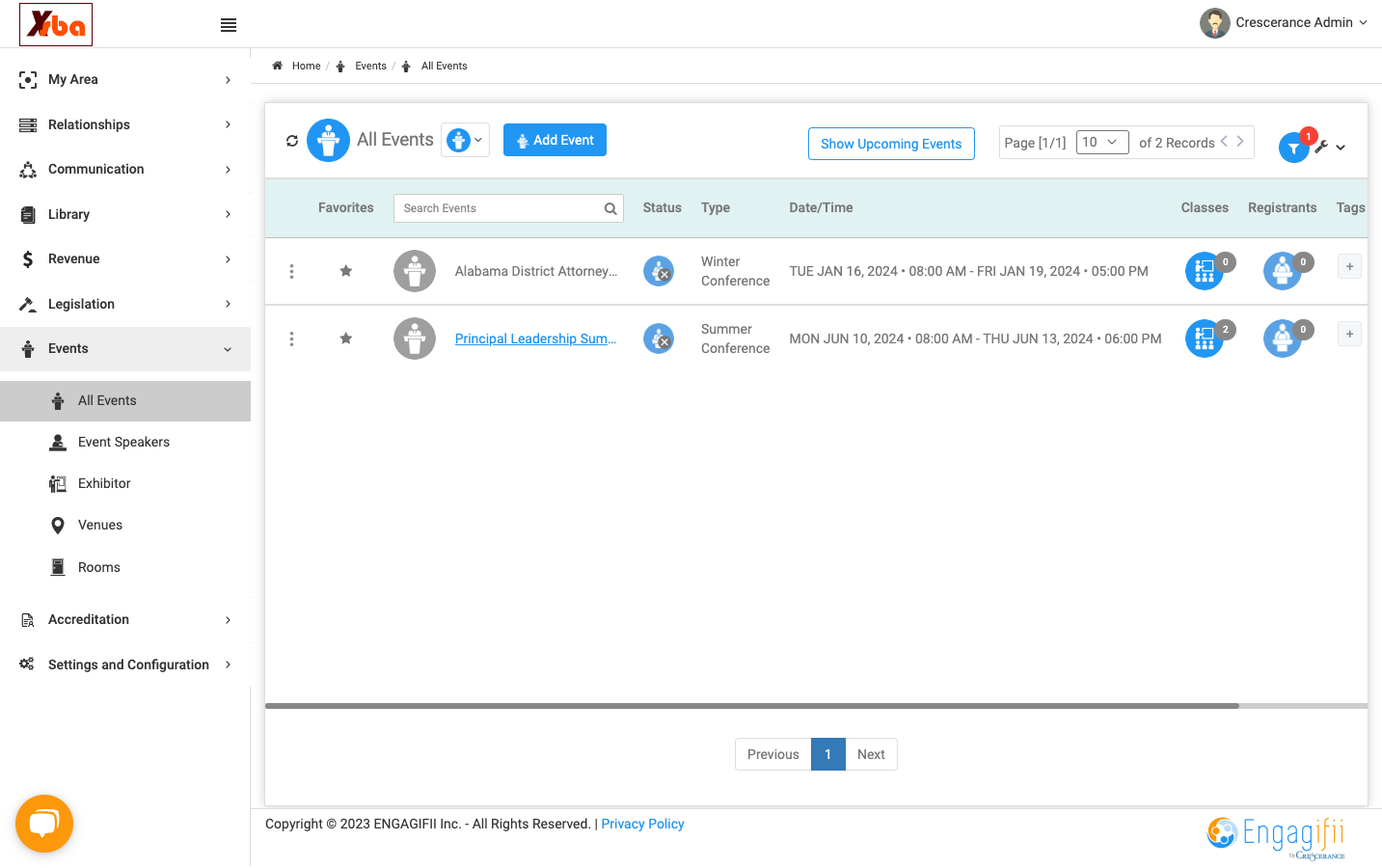This screenshot has width=1382, height=868.
Task: Add tag to Principal Leadership event
Action: [x=1349, y=334]
